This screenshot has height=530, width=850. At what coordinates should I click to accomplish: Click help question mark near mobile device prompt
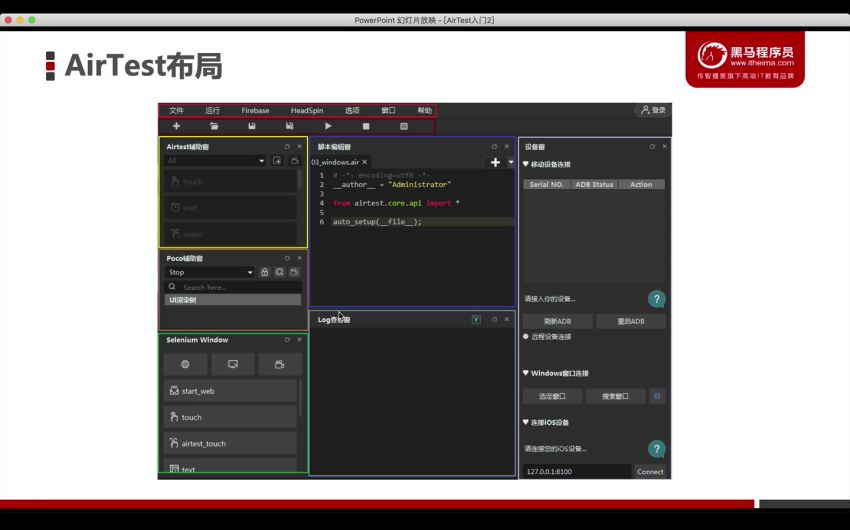pyautogui.click(x=656, y=299)
